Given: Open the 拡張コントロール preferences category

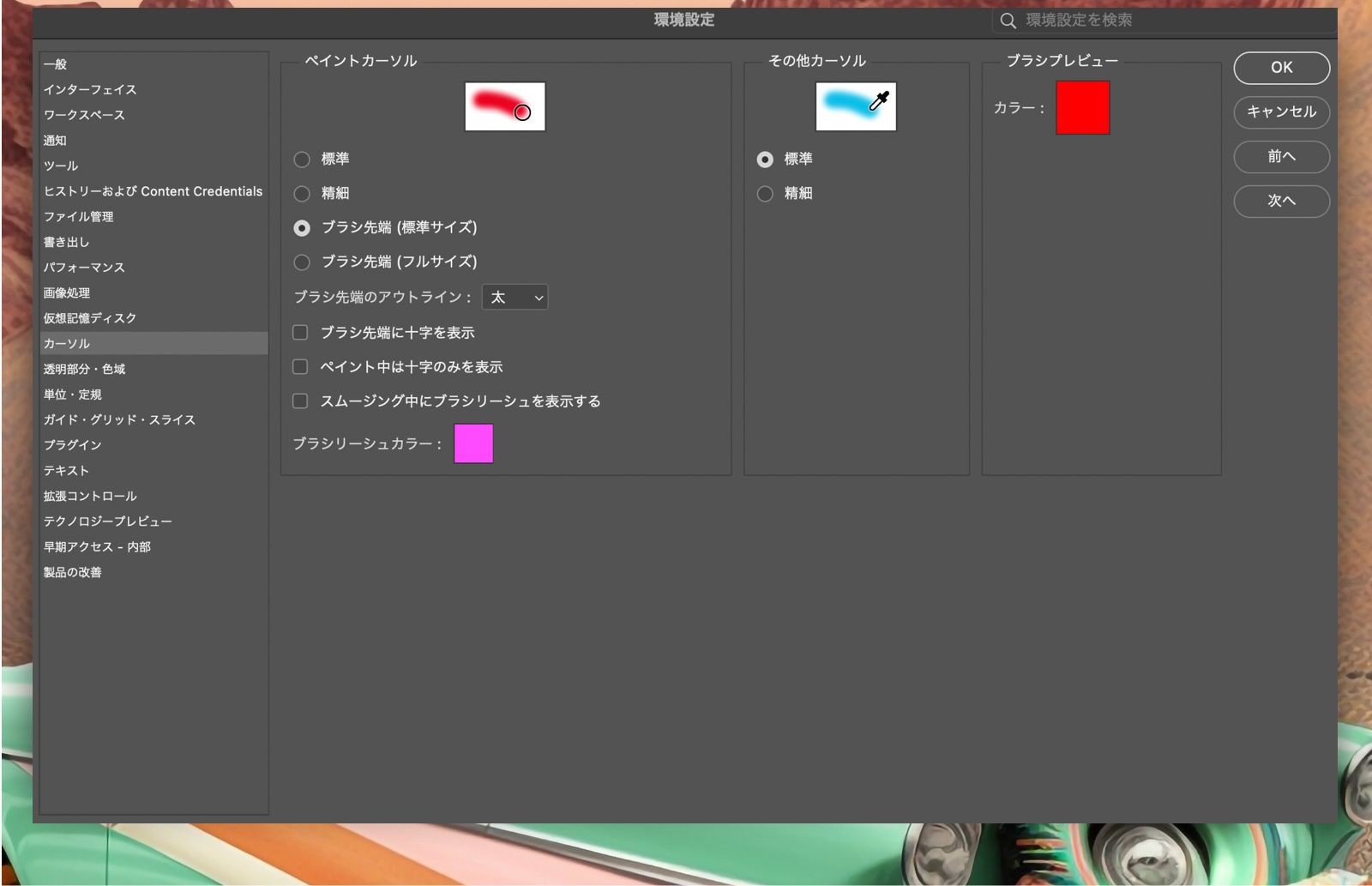Looking at the screenshot, I should 153,497.
